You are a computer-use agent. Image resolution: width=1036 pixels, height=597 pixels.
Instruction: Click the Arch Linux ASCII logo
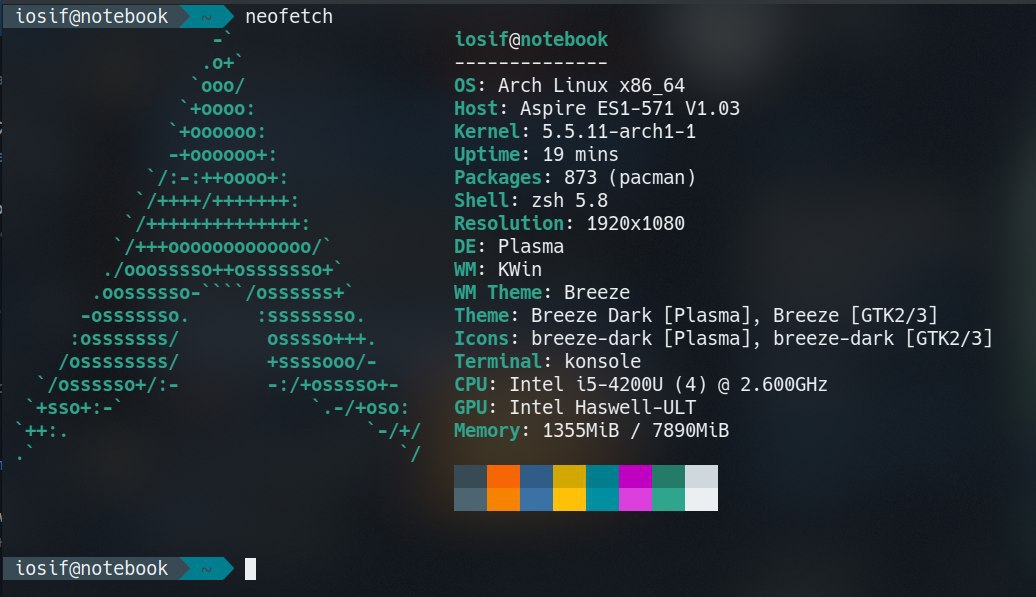click(x=218, y=247)
